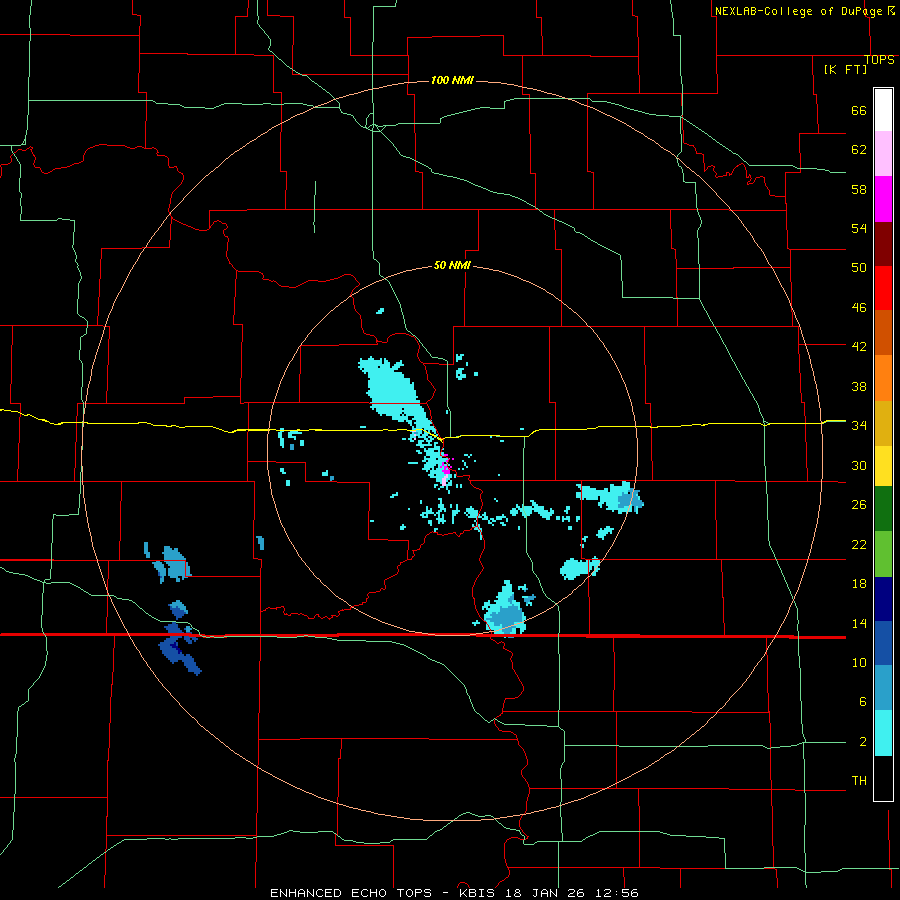Screen dimensions: 900x900
Task: Click the 100 NMI range ring label
Action: pyautogui.click(x=452, y=80)
